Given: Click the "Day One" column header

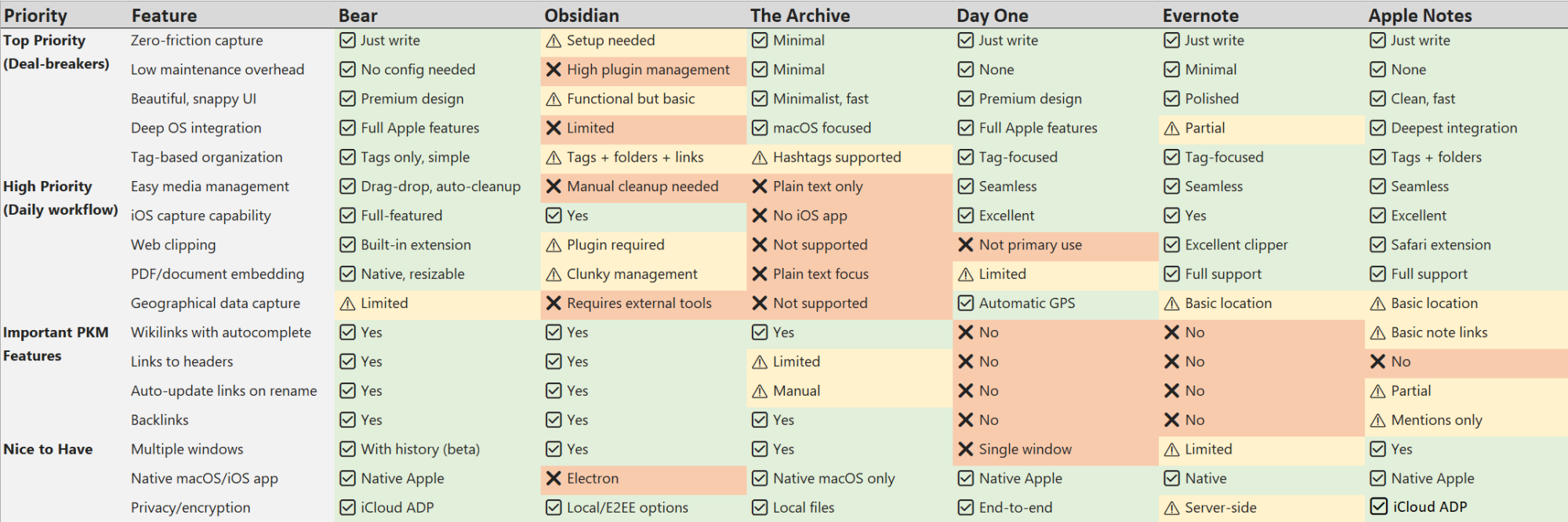Looking at the screenshot, I should (x=992, y=16).
